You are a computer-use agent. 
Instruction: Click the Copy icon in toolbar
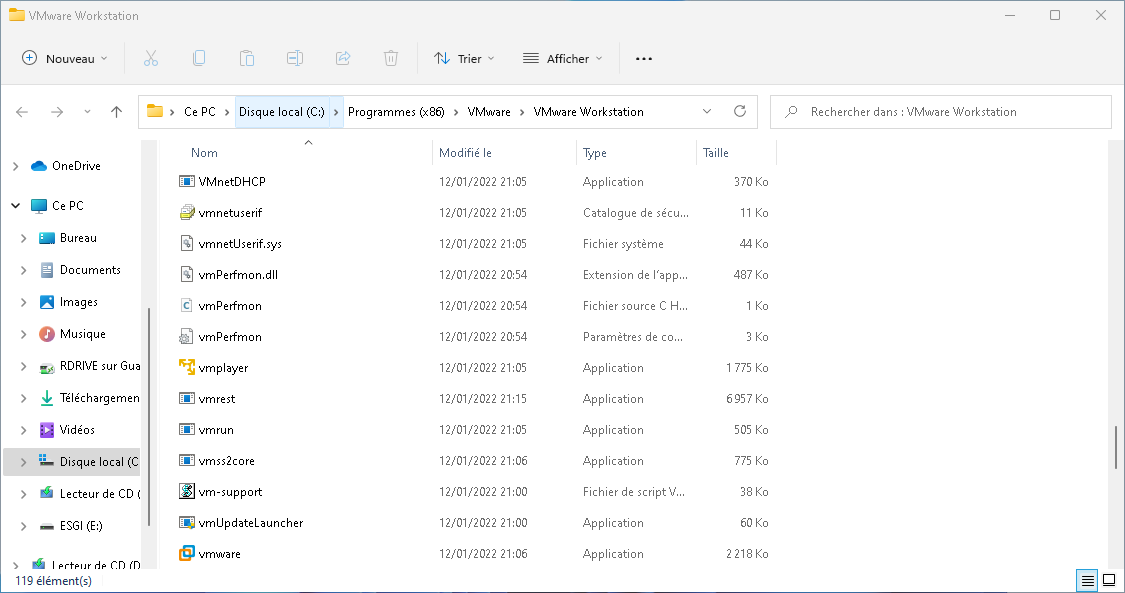[x=199, y=59]
